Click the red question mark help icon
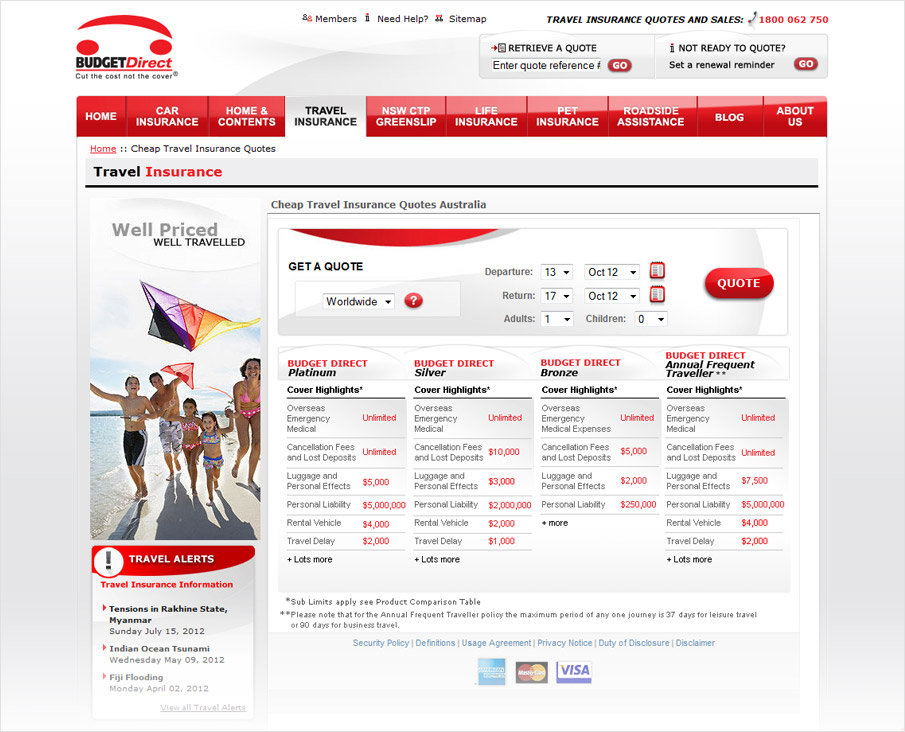This screenshot has height=732, width=905. tap(413, 300)
